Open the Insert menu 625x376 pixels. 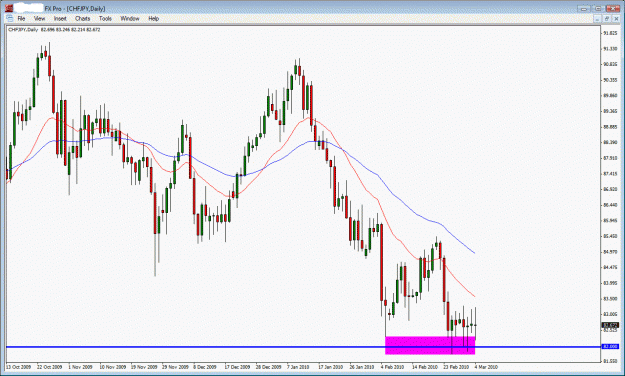(60, 18)
